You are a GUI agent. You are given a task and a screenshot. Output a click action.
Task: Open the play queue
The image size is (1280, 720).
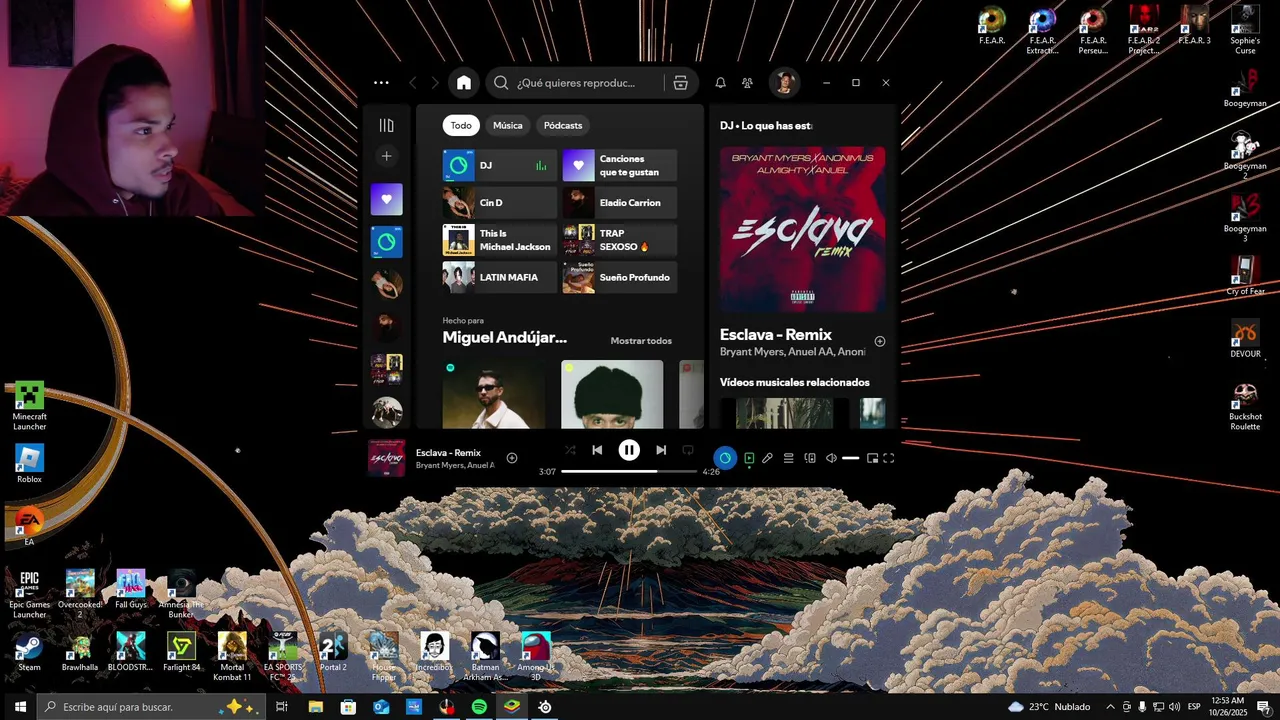click(x=788, y=458)
